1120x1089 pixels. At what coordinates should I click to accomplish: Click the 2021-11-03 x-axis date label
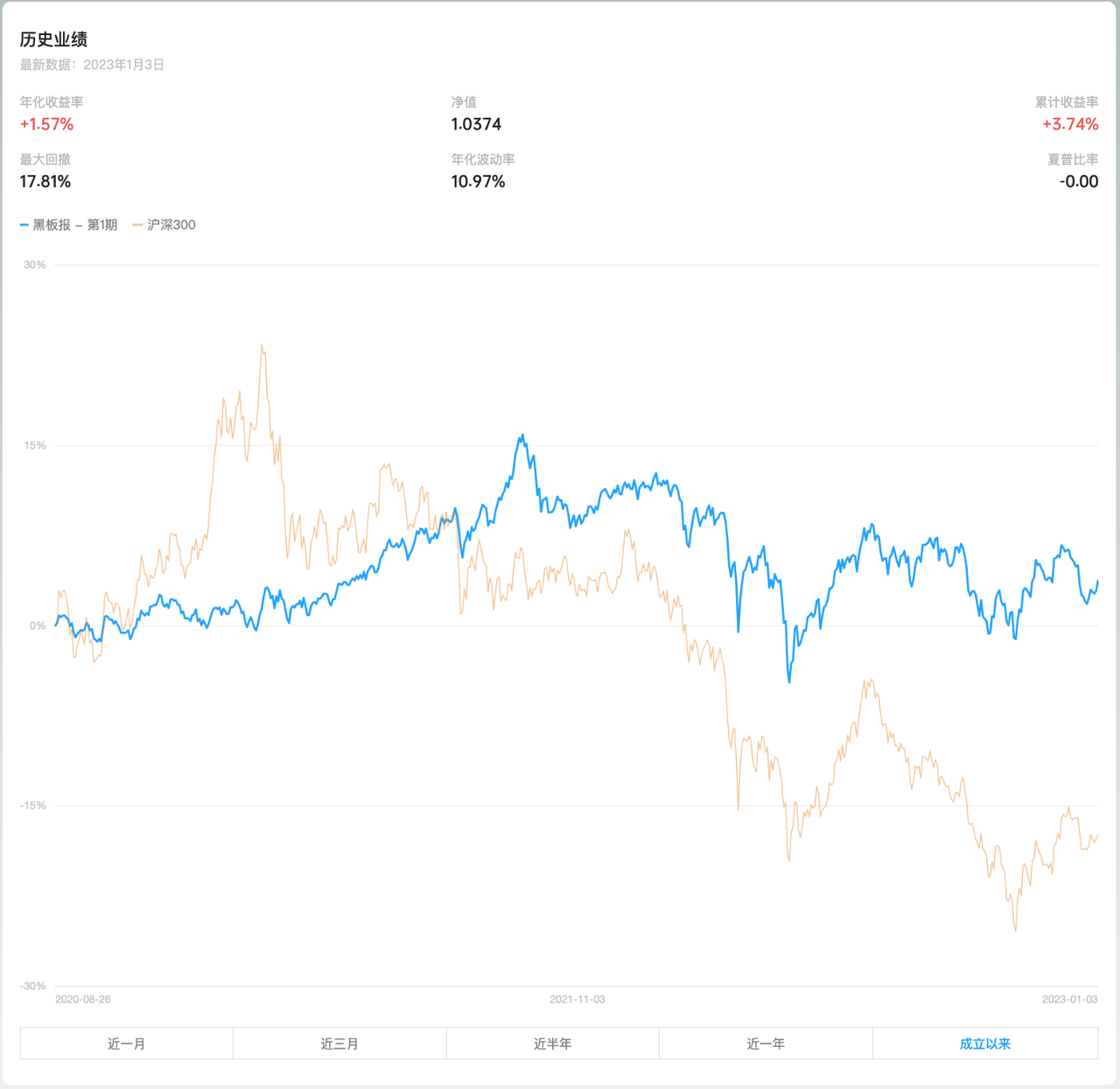coord(577,999)
